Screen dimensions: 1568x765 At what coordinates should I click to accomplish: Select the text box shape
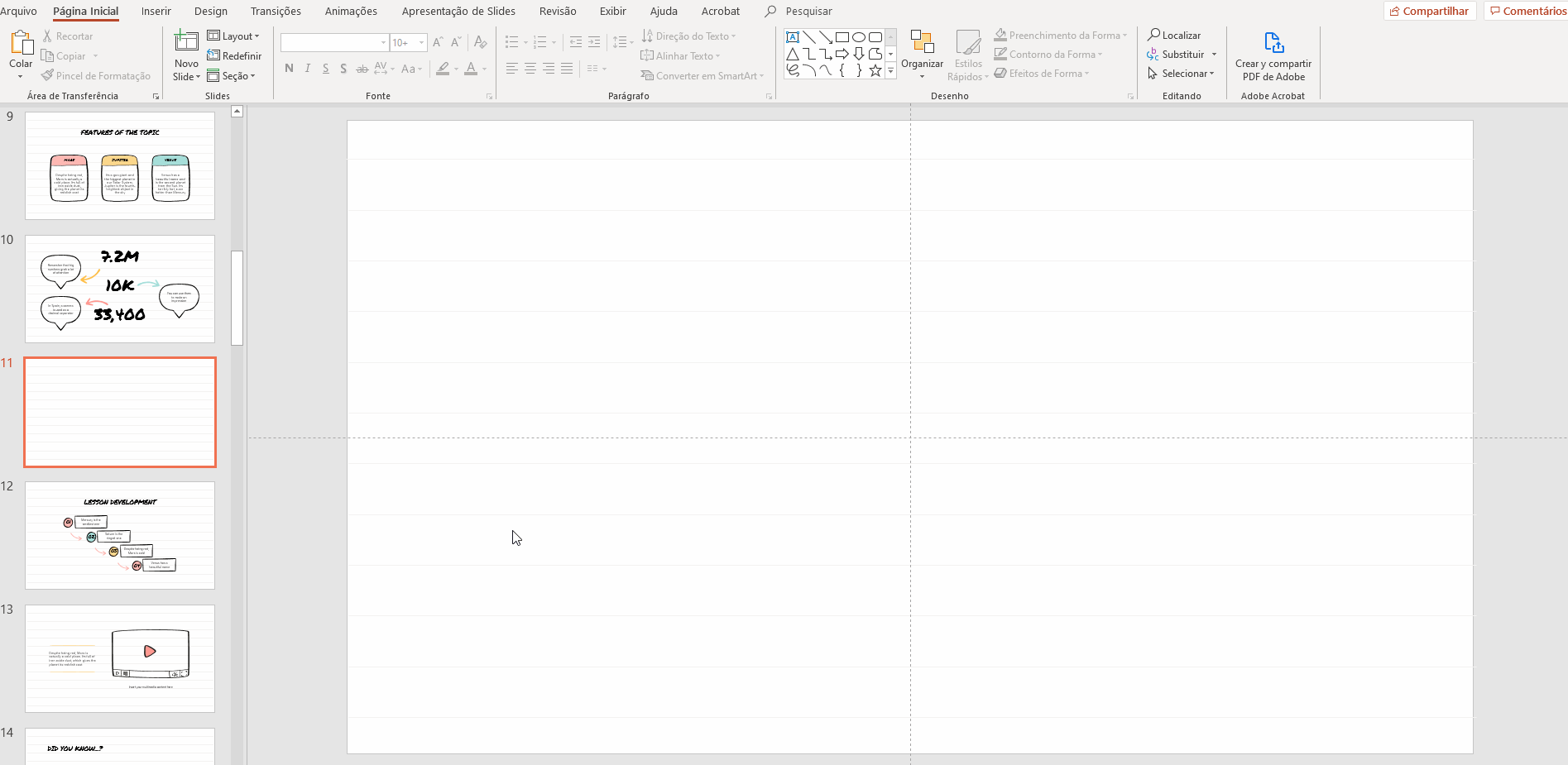tap(793, 37)
